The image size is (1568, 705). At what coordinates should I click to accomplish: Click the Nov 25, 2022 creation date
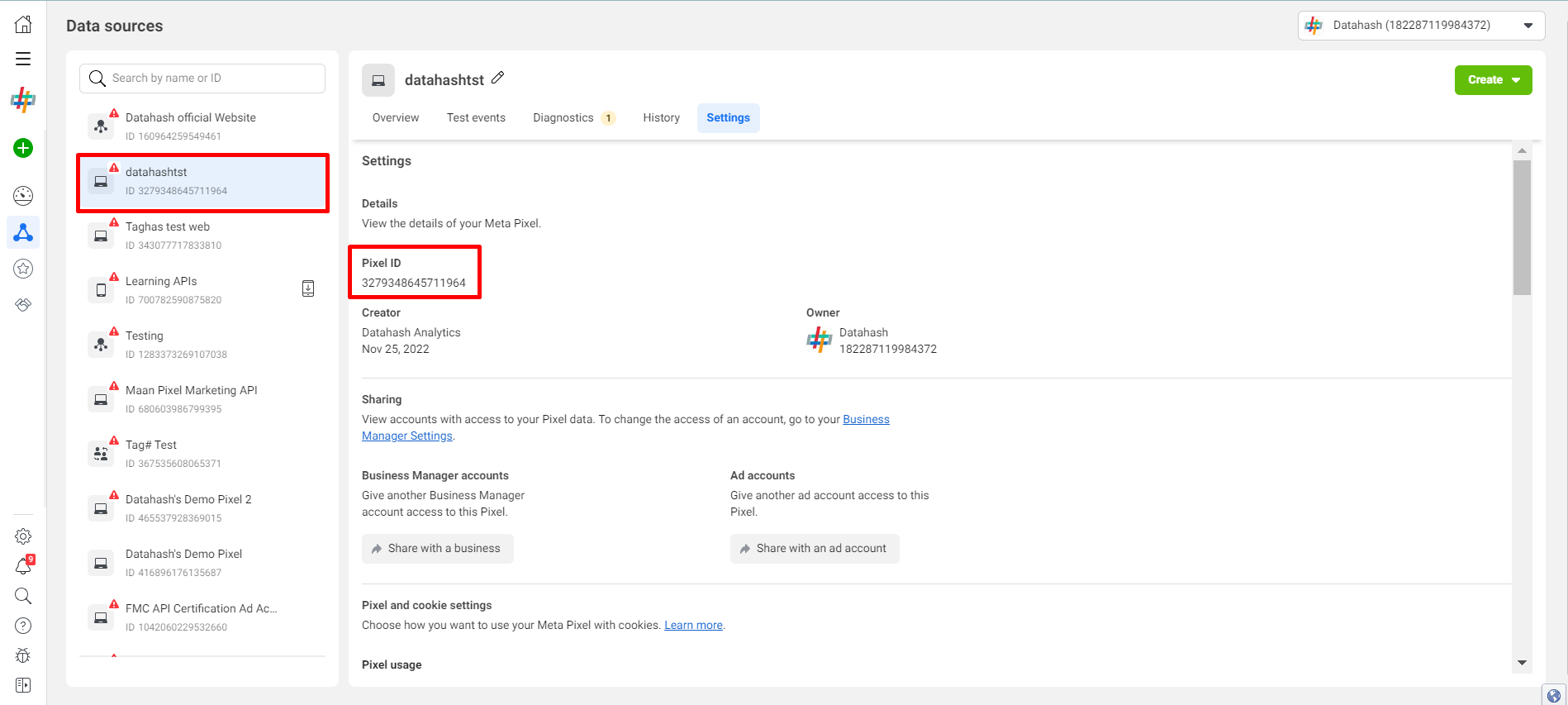396,349
